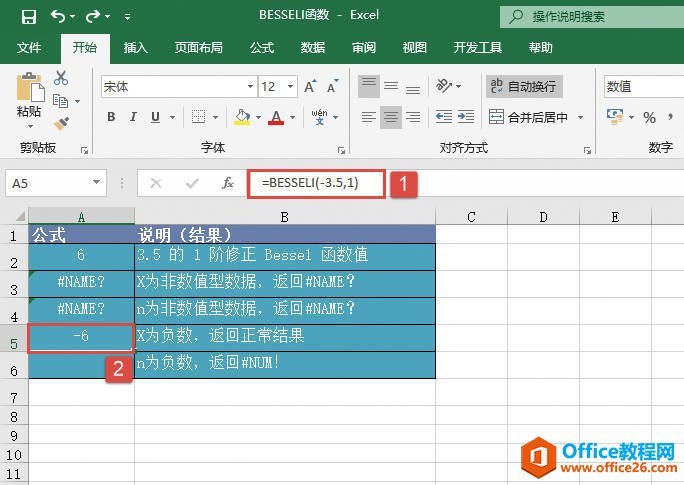Select Top Align icon

click(369, 86)
